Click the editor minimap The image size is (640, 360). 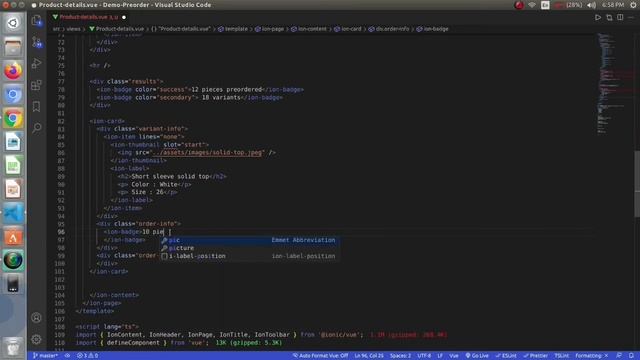point(616,84)
